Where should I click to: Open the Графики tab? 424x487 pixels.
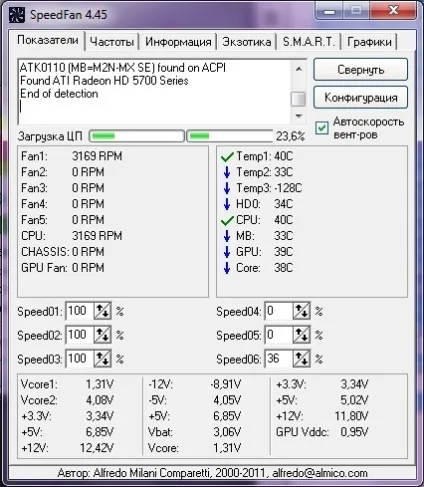pos(369,42)
